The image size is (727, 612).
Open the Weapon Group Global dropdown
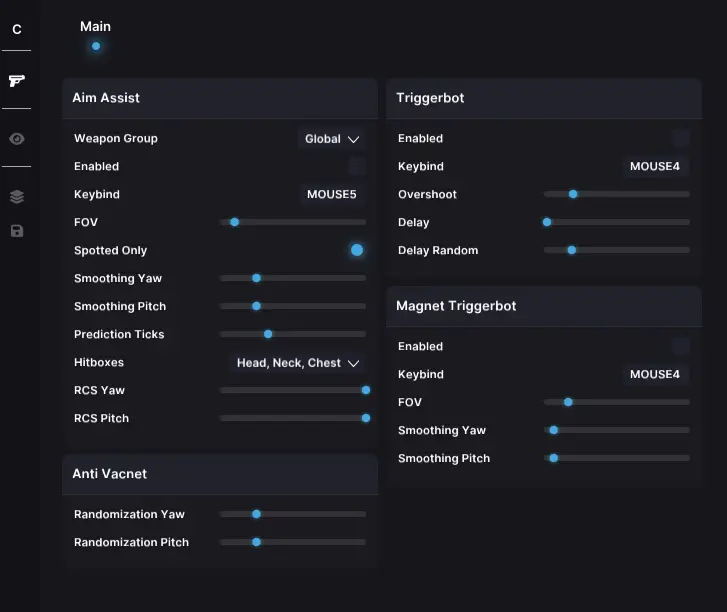332,139
